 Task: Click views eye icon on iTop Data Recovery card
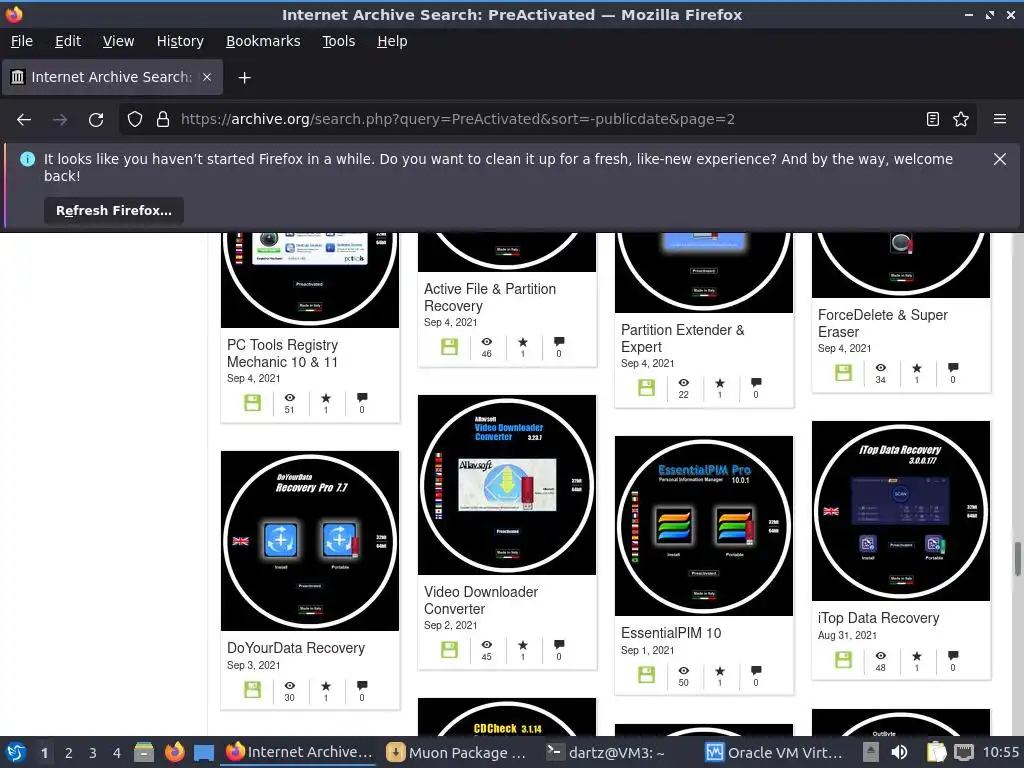(x=880, y=656)
